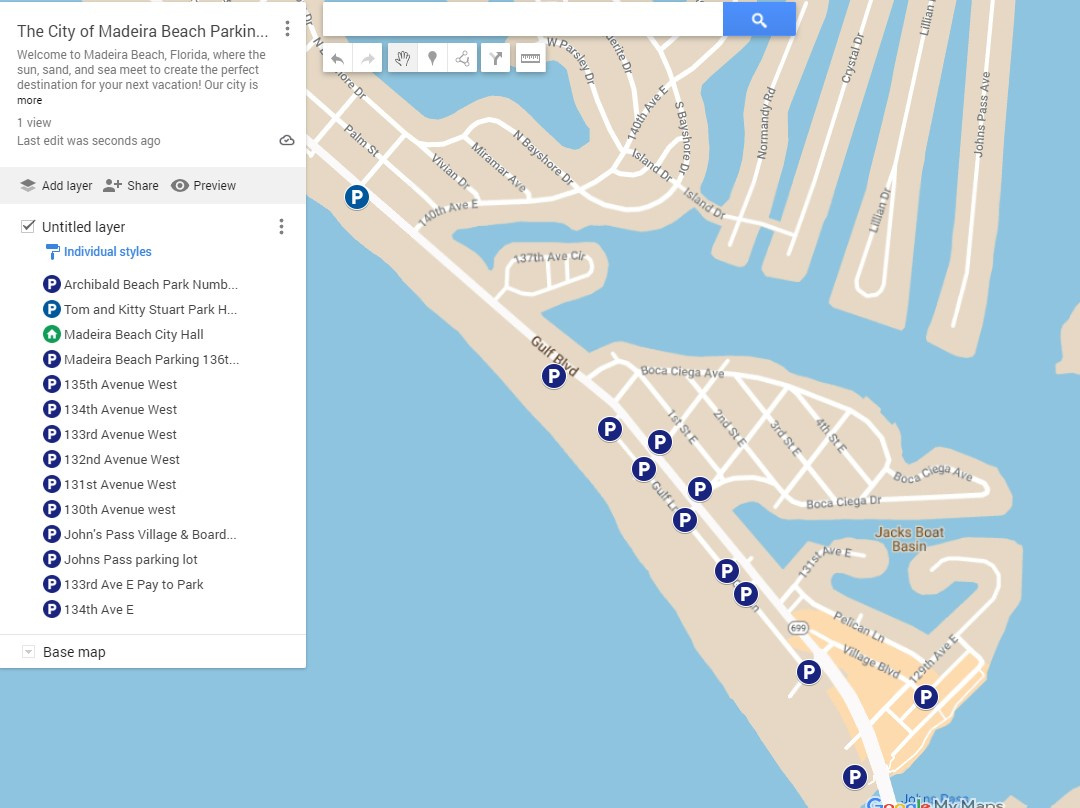
Task: Open the Untitled layer options menu
Action: coord(281,226)
